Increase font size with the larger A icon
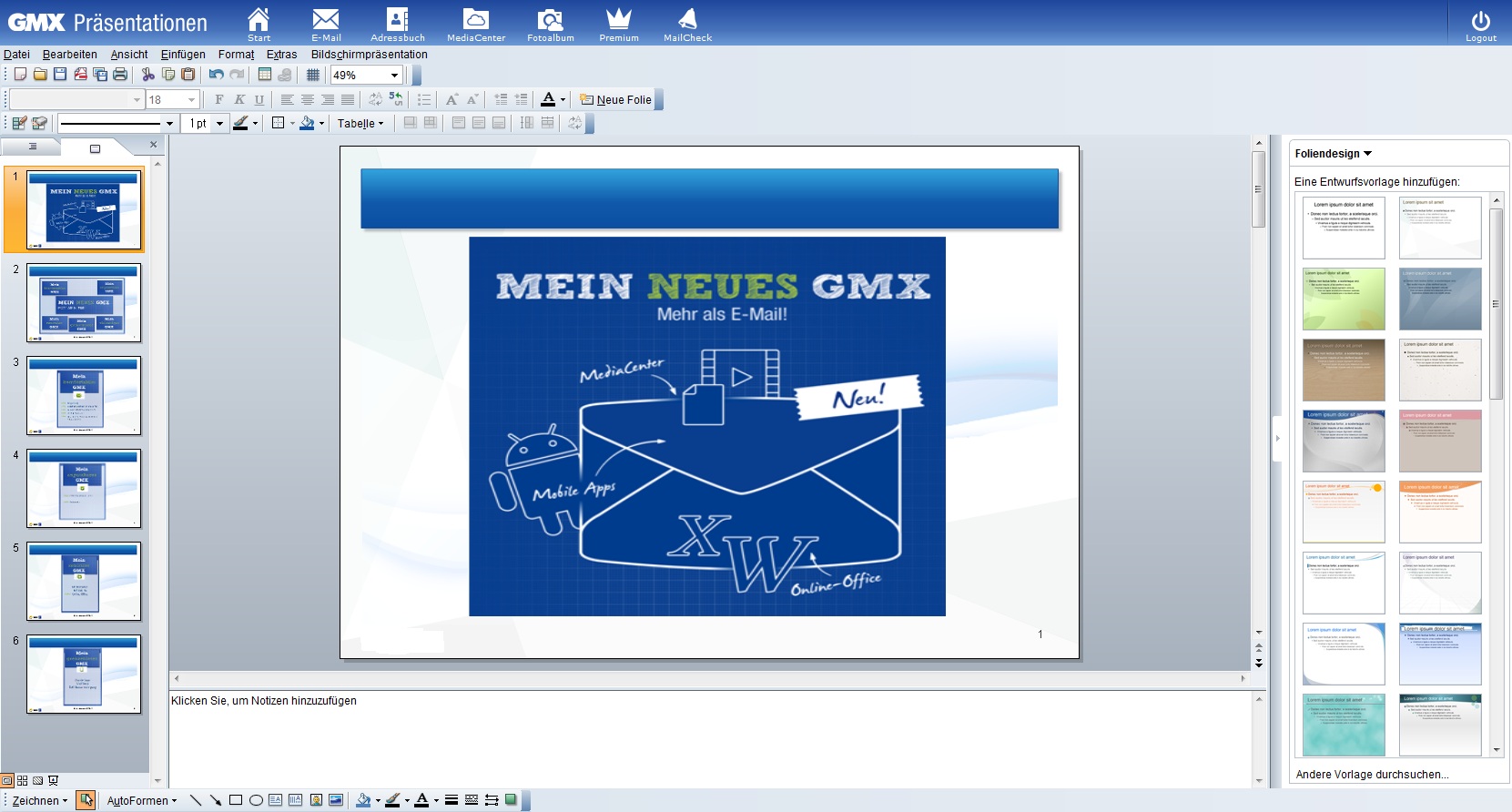Screen dimensions: 1512x812 [x=452, y=99]
